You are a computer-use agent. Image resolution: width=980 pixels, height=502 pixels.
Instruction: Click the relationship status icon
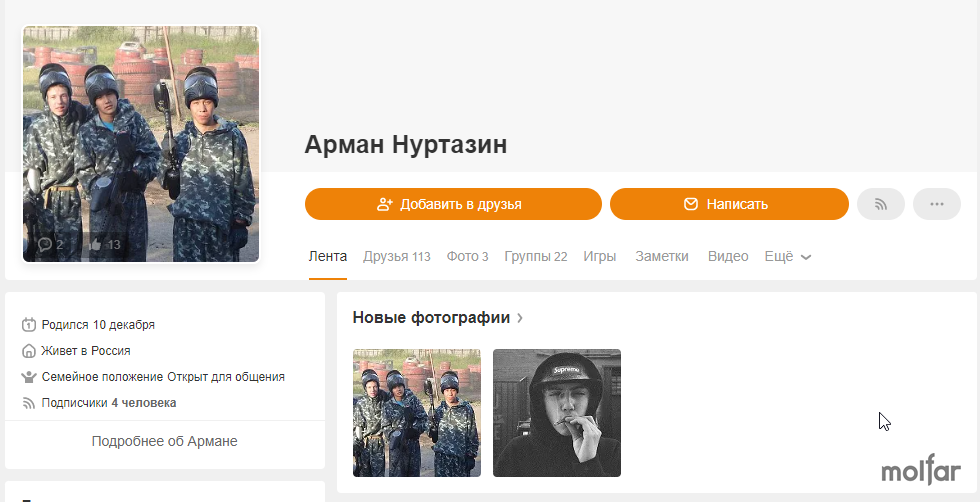29,377
